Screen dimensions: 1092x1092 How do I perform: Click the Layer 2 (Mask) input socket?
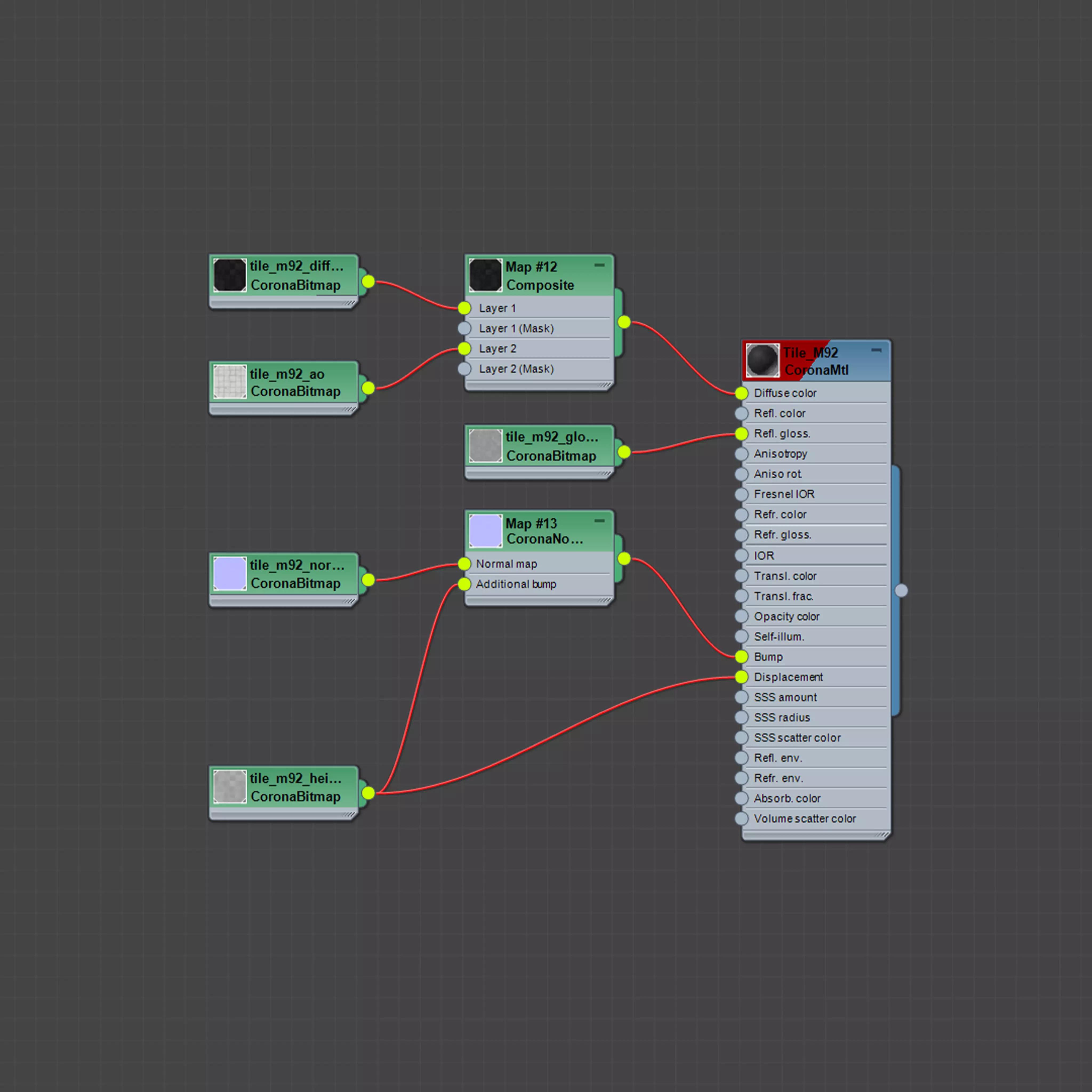pyautogui.click(x=464, y=369)
